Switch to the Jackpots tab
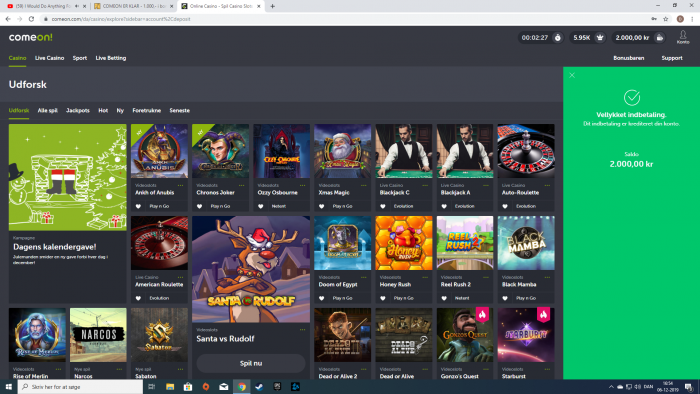Image resolution: width=700 pixels, height=394 pixels. click(78, 110)
